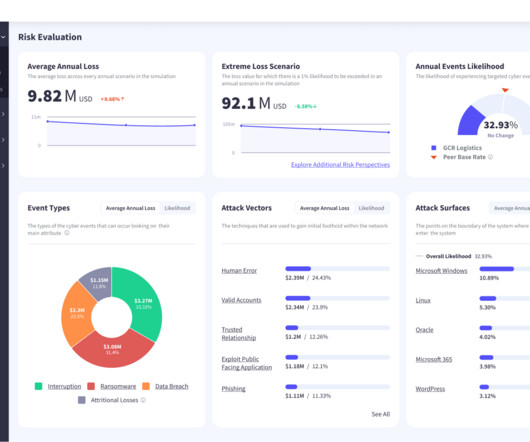Screen dimensions: 530x442
Task: Click middle data point on Average Annual Loss chart
Action: pyautogui.click(x=126, y=125)
